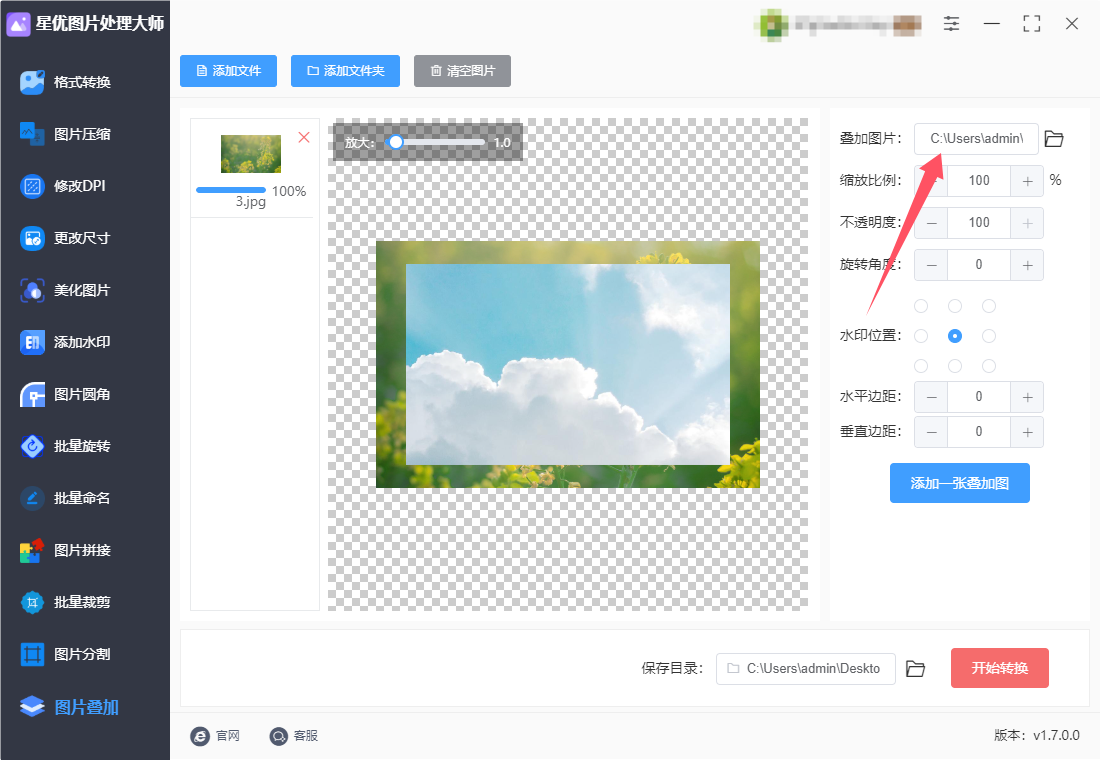Open 图片分割 in the sidebar
Image resolution: width=1100 pixels, height=760 pixels.
coord(66,654)
